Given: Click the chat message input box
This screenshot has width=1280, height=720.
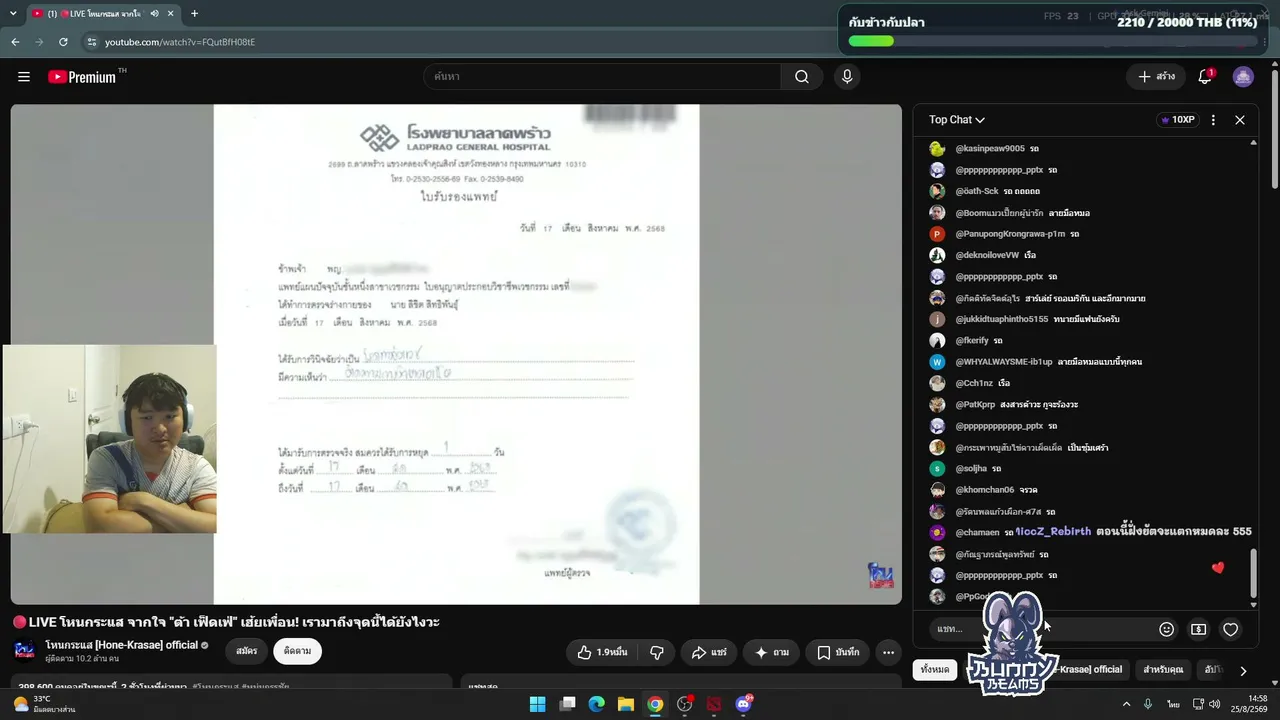Looking at the screenshot, I should pyautogui.click(x=1040, y=629).
